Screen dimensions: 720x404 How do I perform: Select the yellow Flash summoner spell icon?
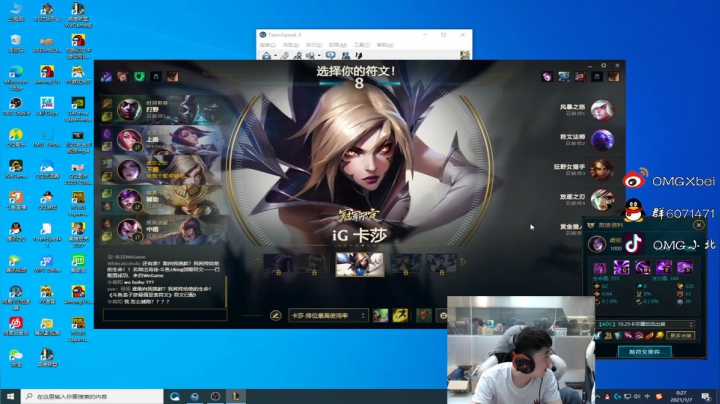tap(400, 315)
